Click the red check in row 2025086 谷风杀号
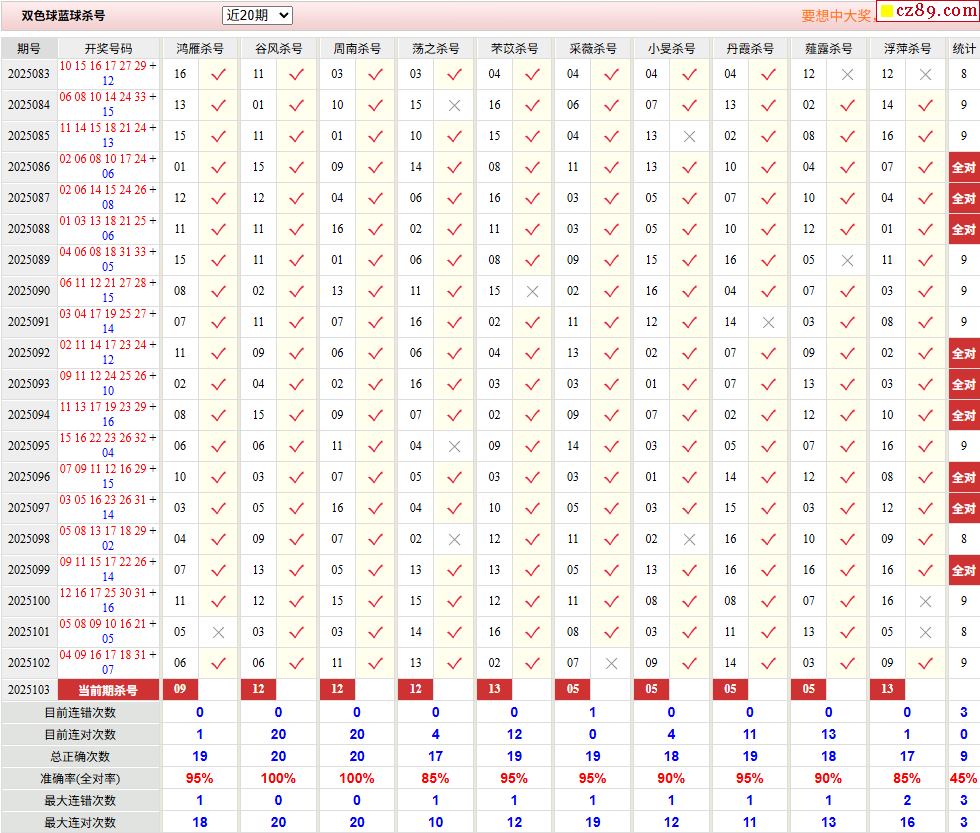This screenshot has width=980, height=833. pos(297,167)
